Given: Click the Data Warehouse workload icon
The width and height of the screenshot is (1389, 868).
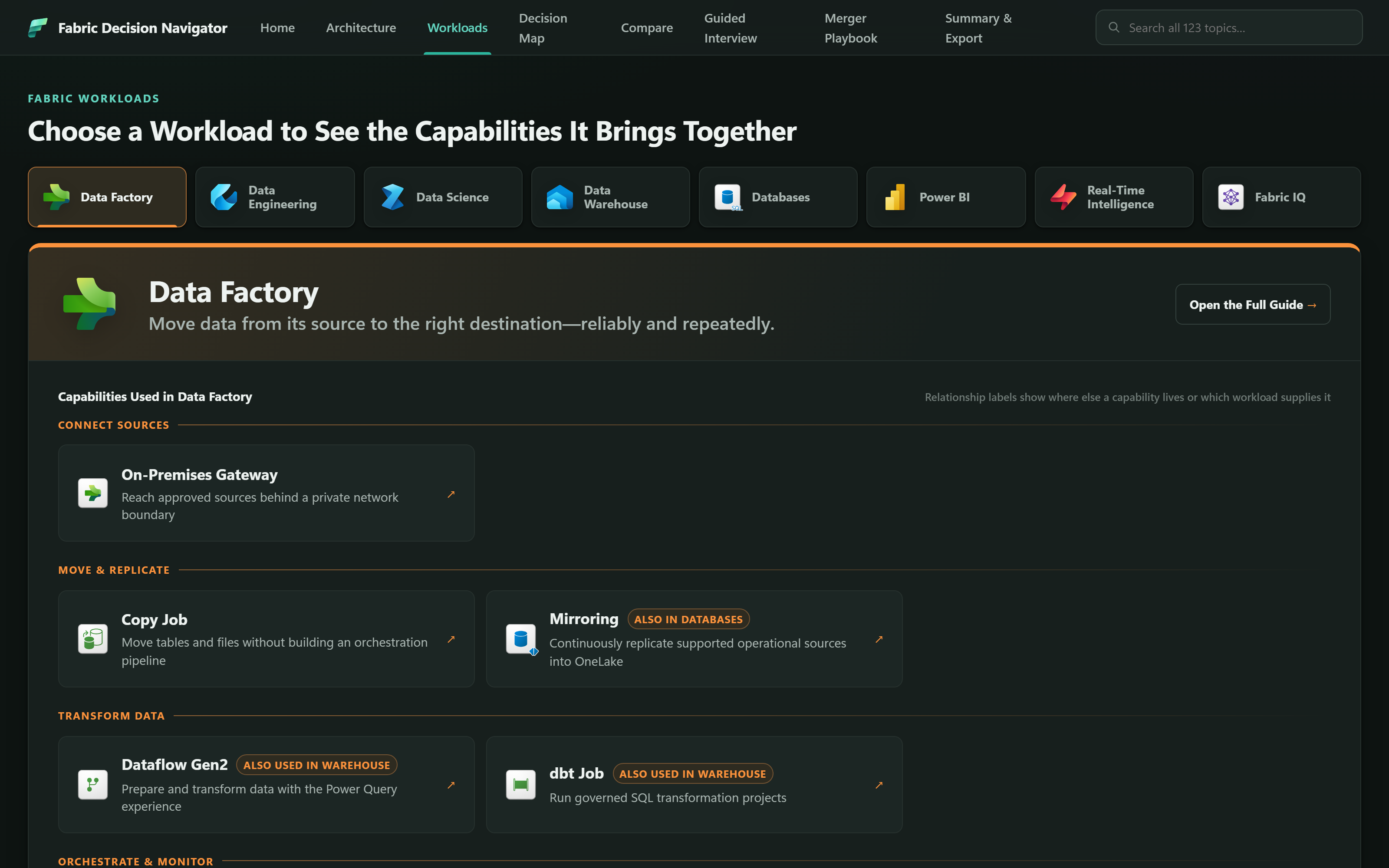Looking at the screenshot, I should (x=560, y=197).
